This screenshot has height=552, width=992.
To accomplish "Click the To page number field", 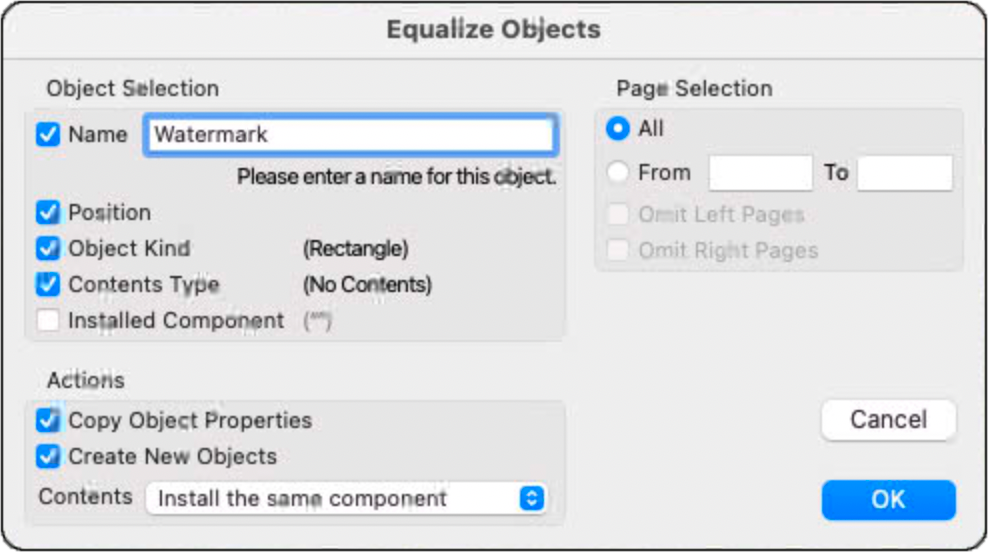I will (905, 173).
